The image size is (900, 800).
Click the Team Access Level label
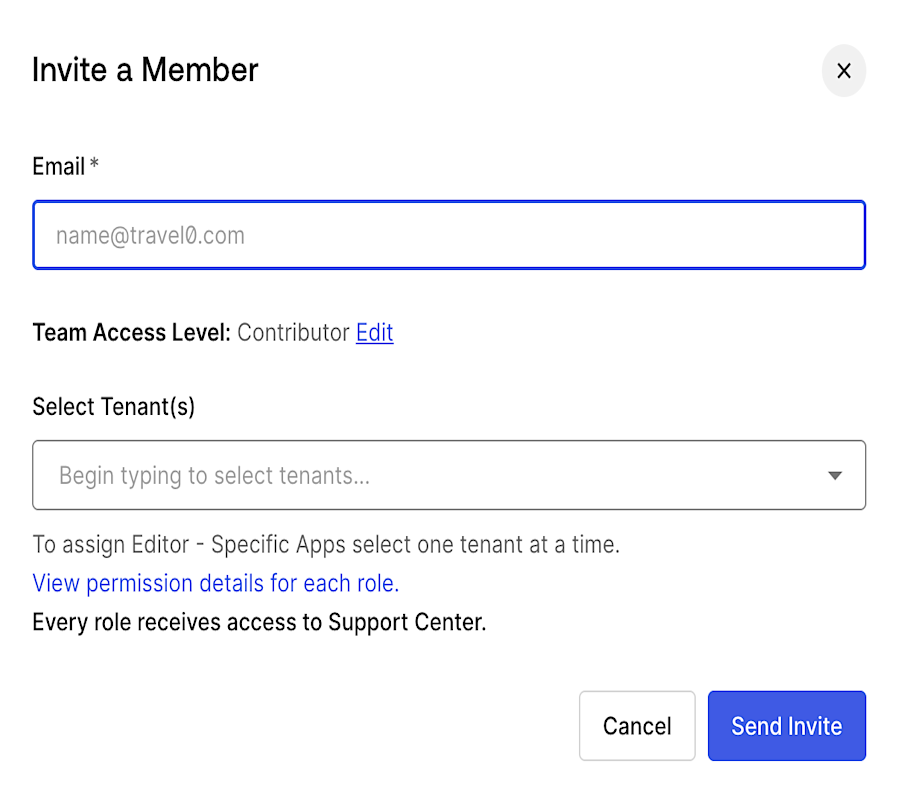[x=132, y=333]
